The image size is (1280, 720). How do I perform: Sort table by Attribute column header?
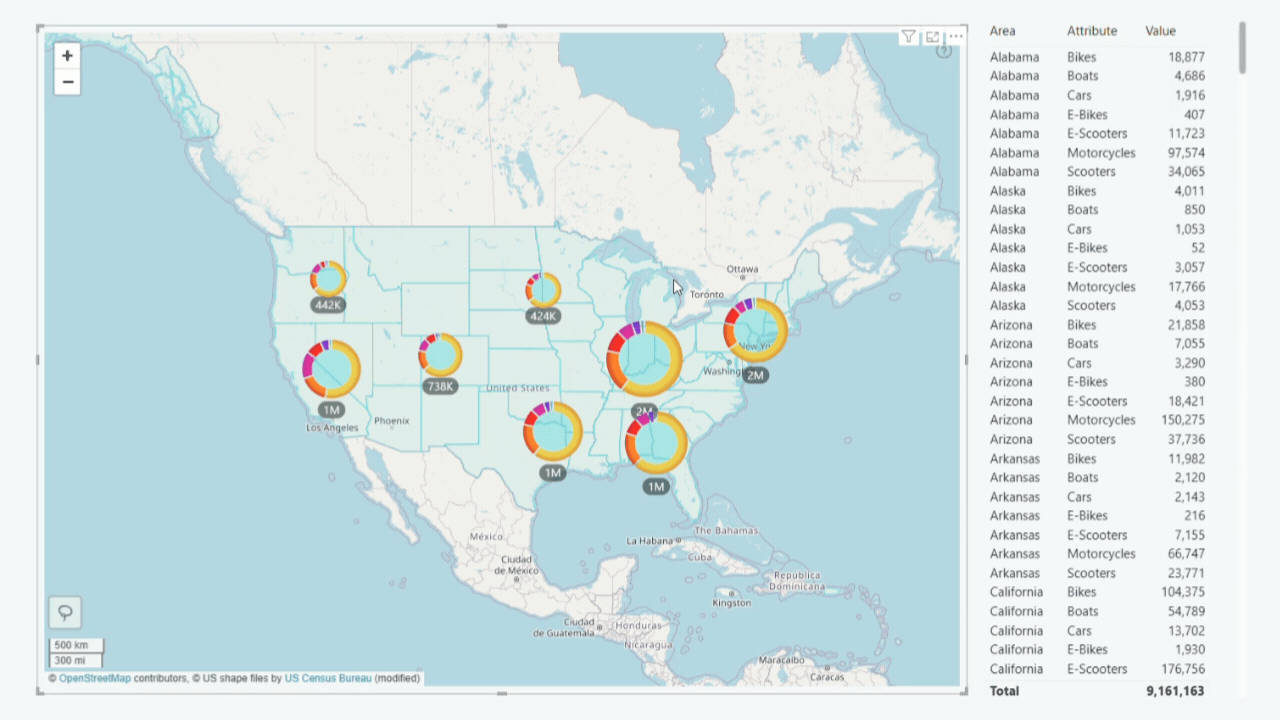pyautogui.click(x=1091, y=31)
